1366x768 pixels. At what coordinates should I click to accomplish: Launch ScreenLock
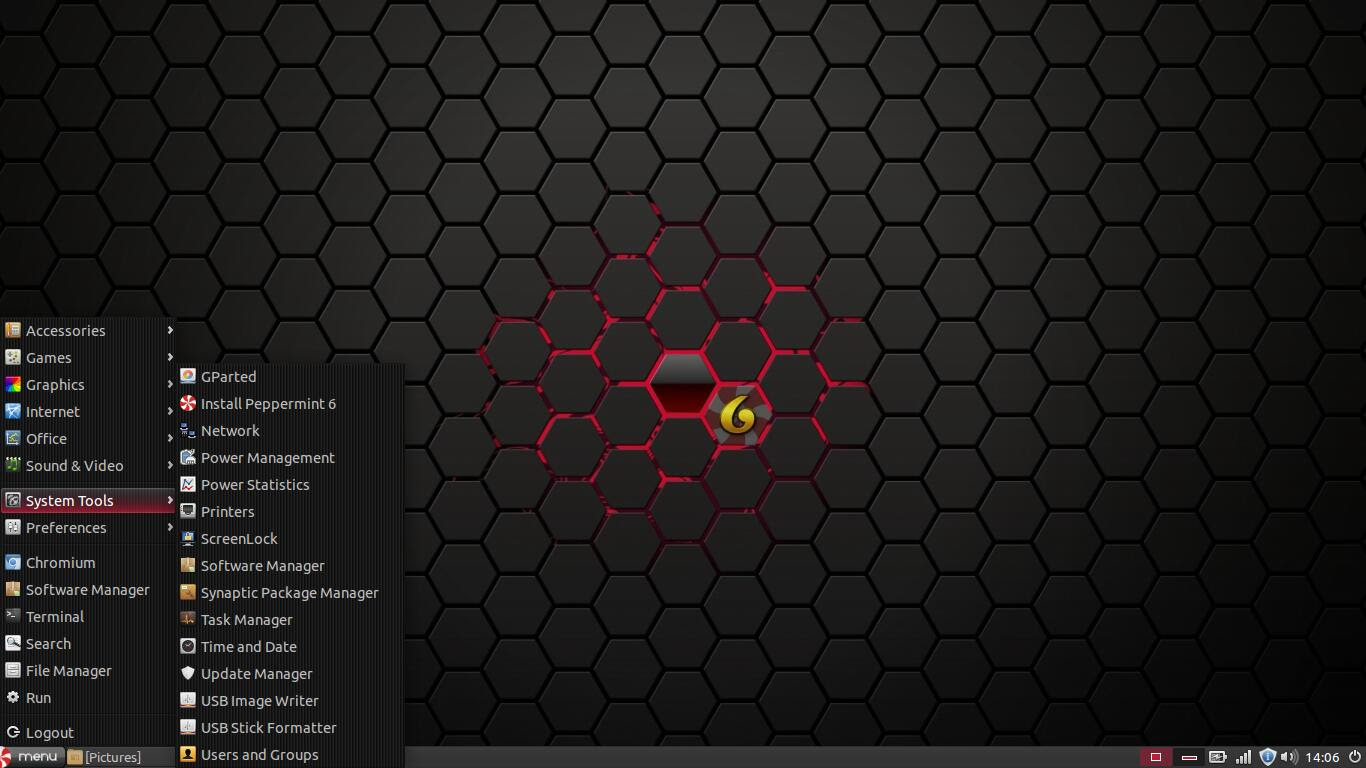[290, 539]
